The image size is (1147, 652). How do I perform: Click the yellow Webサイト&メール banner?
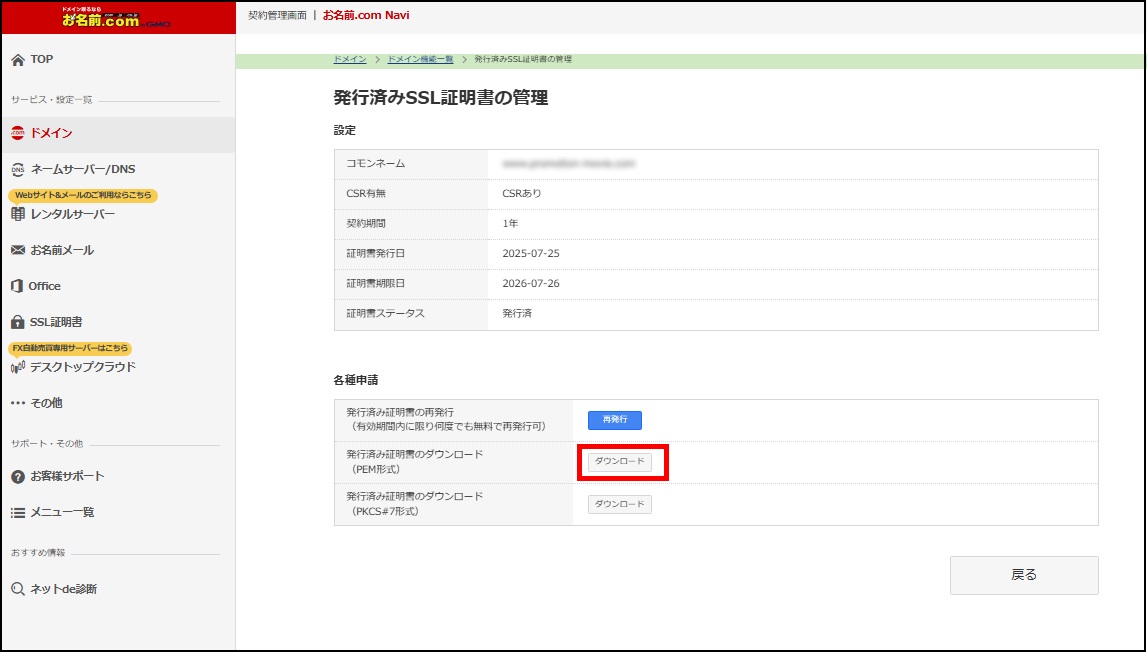[x=83, y=196]
